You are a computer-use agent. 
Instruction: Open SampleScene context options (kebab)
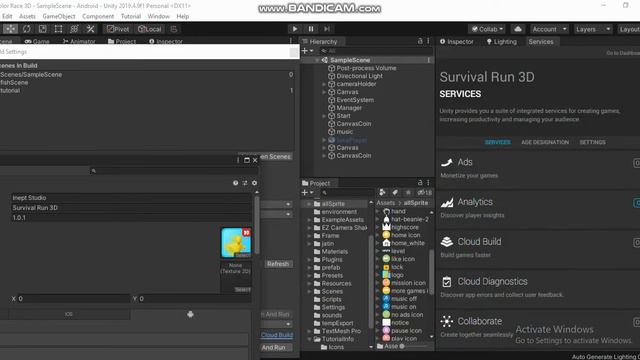(429, 60)
